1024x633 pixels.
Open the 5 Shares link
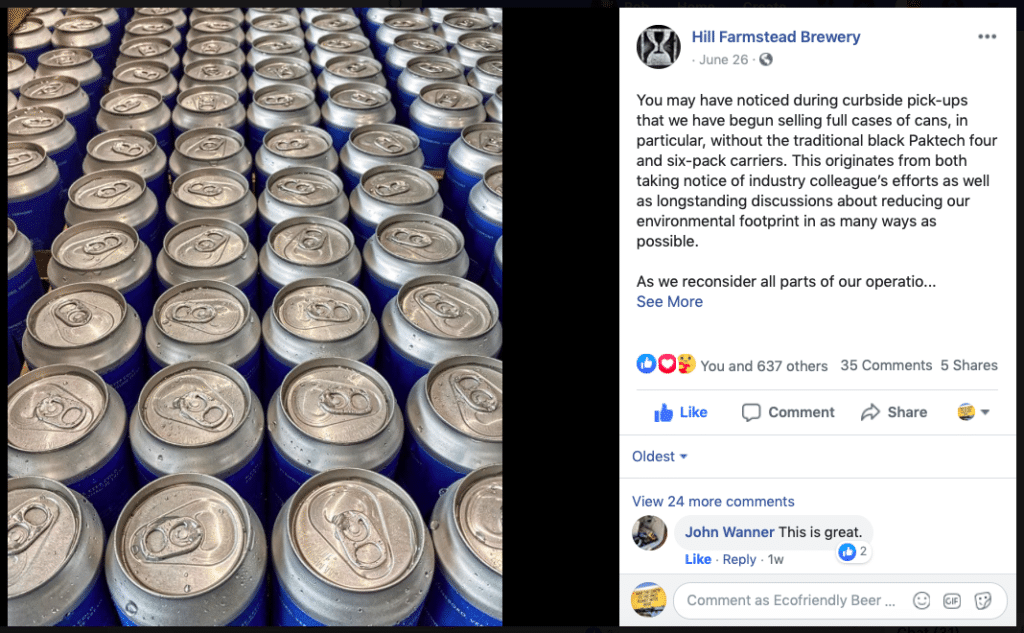(969, 365)
